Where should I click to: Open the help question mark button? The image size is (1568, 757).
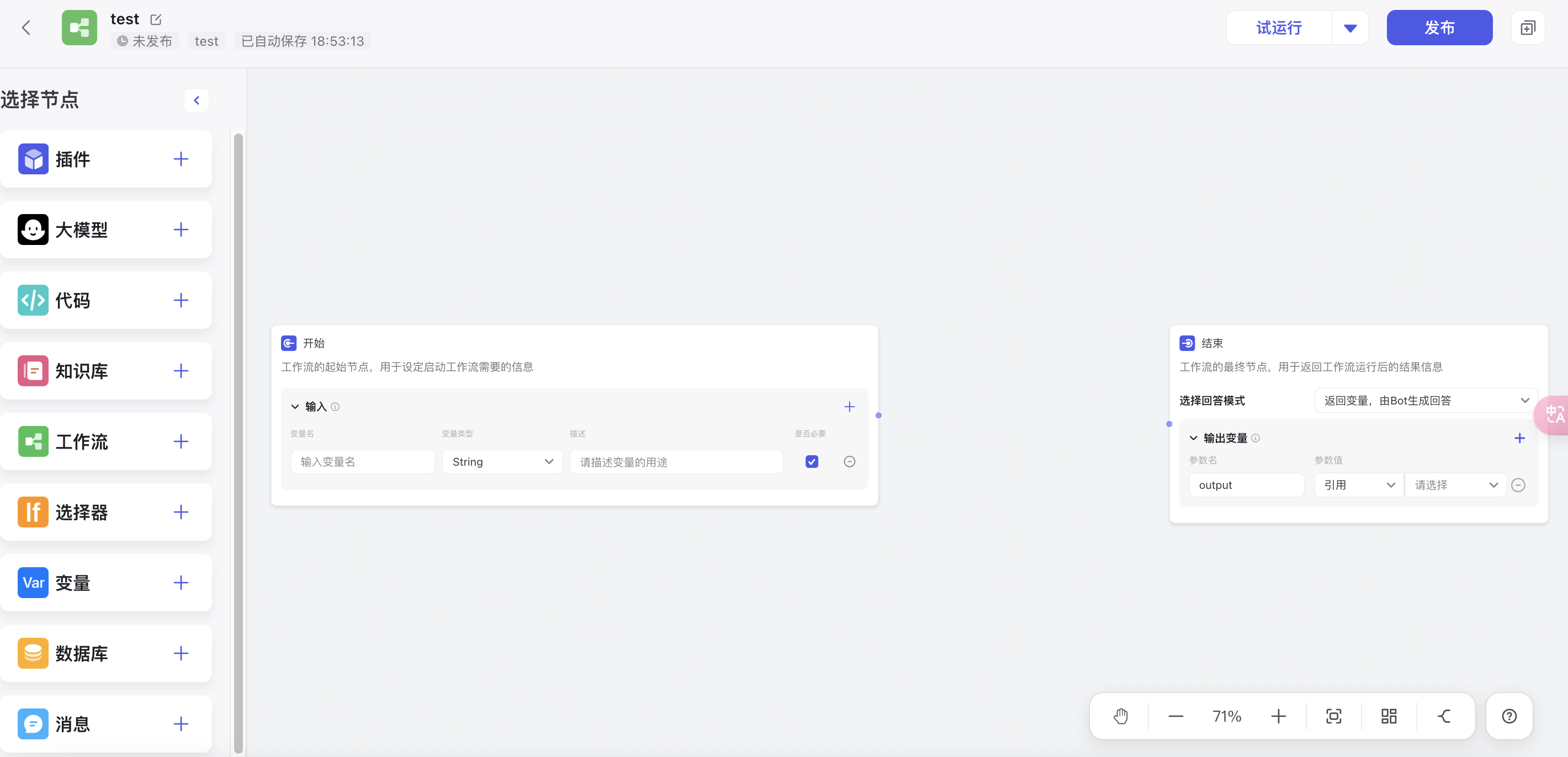tap(1509, 716)
